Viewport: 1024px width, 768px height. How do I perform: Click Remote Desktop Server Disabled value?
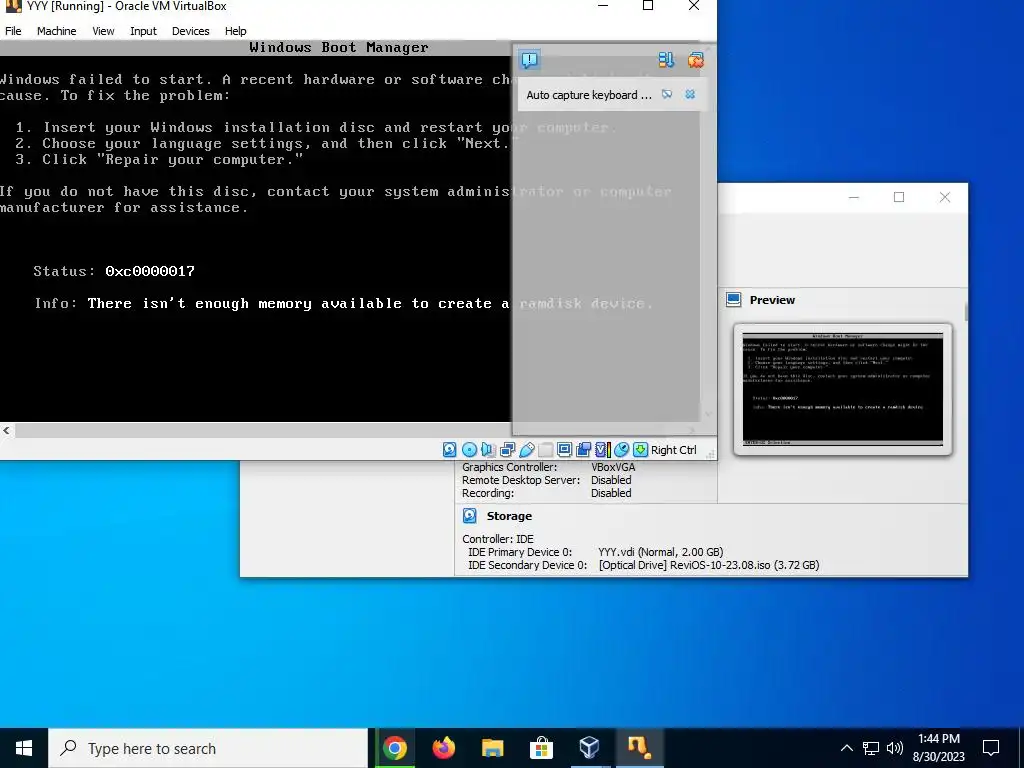[x=611, y=480]
